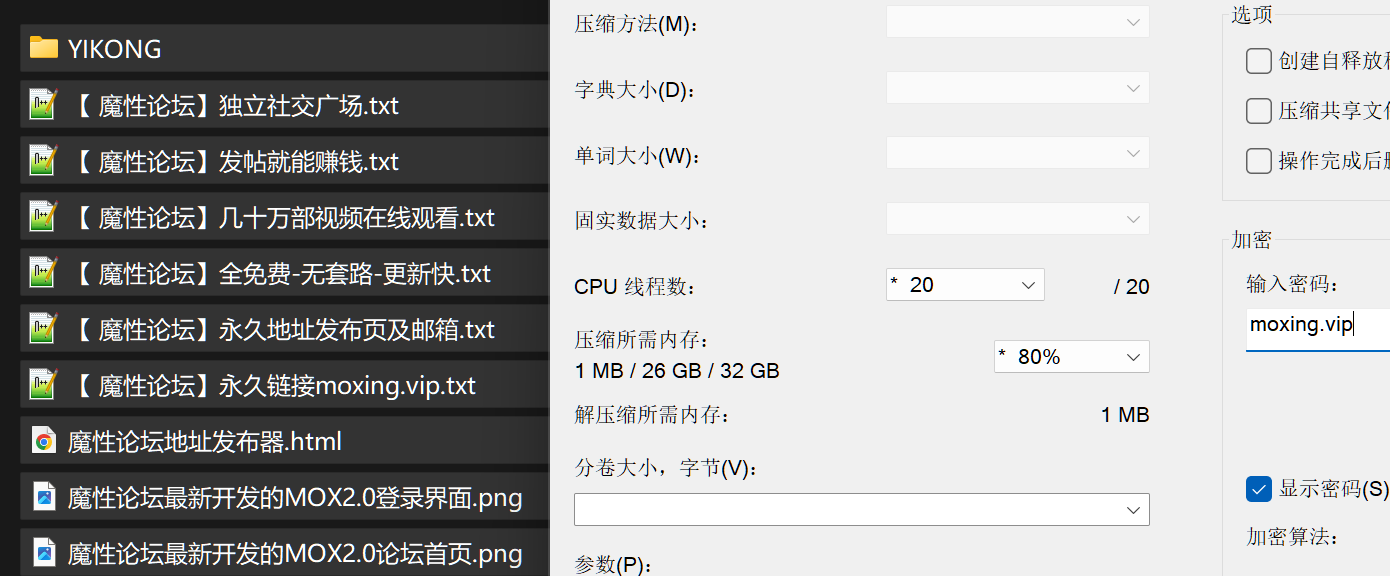1390x576 pixels.
Task: Click Chrome icon of 魔性论坛地址发布器.html
Action: point(43,440)
